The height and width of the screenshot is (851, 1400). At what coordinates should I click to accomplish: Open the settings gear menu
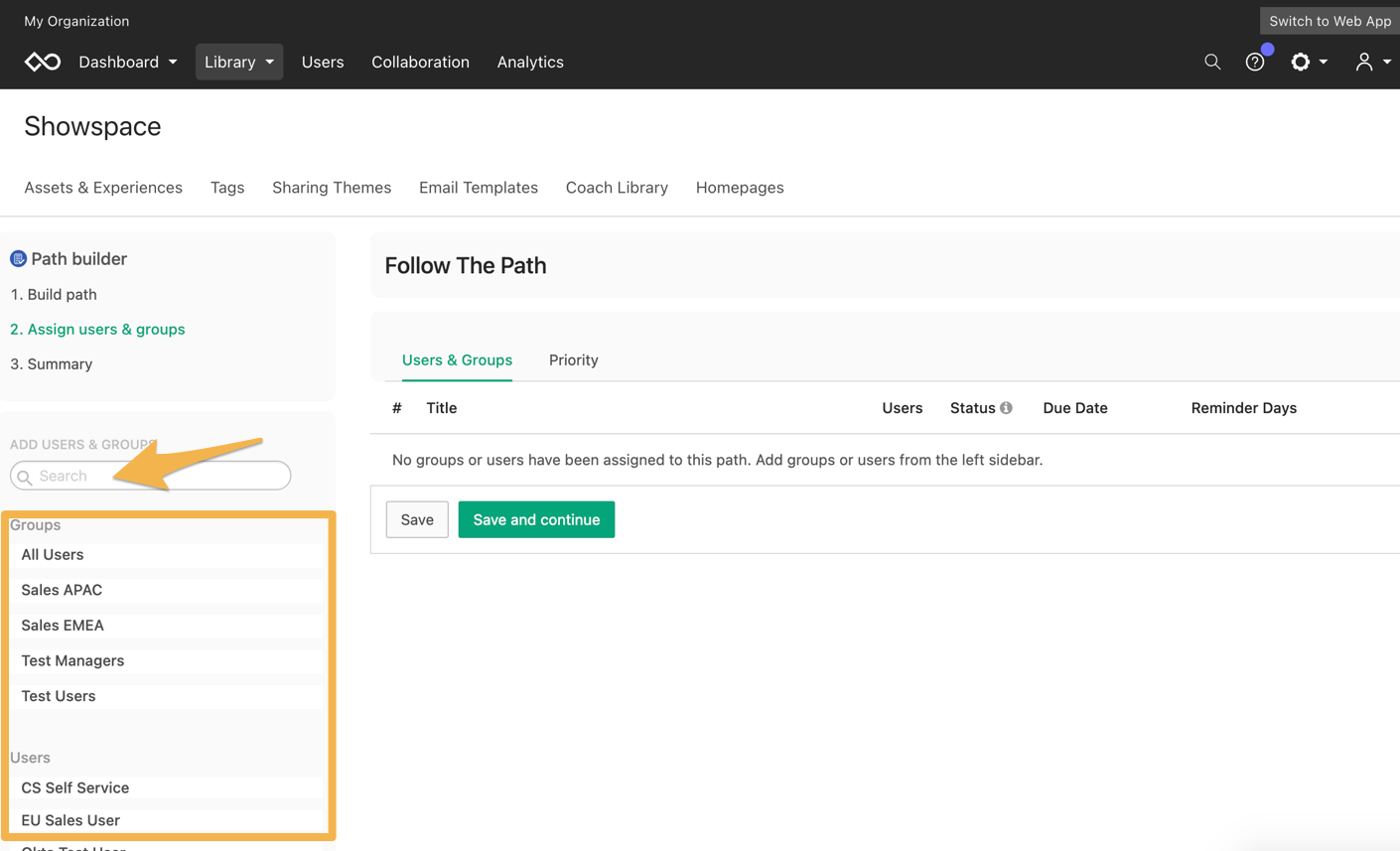1309,62
